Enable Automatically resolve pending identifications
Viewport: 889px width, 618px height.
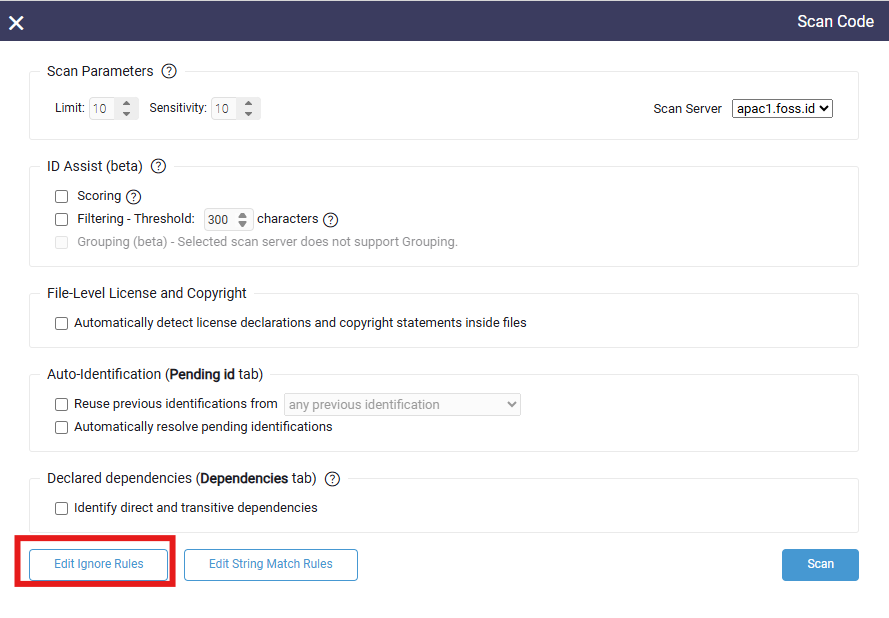tap(62, 427)
